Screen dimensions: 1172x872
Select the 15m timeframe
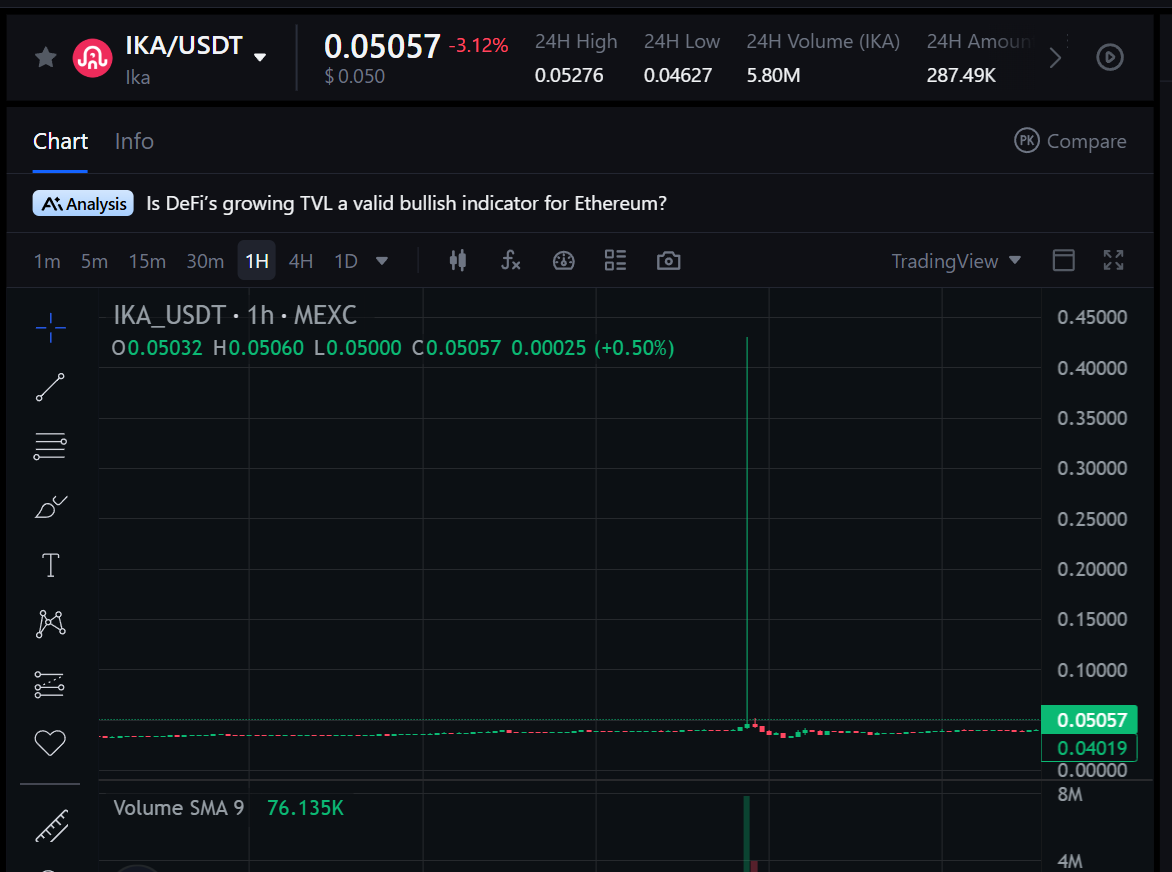tap(147, 261)
